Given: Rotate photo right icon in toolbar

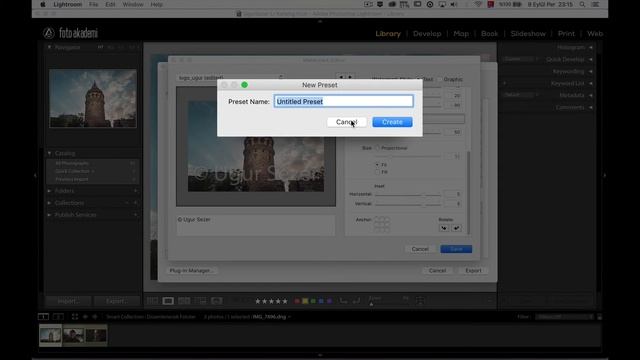Looking at the screenshot, I should [x=356, y=301].
